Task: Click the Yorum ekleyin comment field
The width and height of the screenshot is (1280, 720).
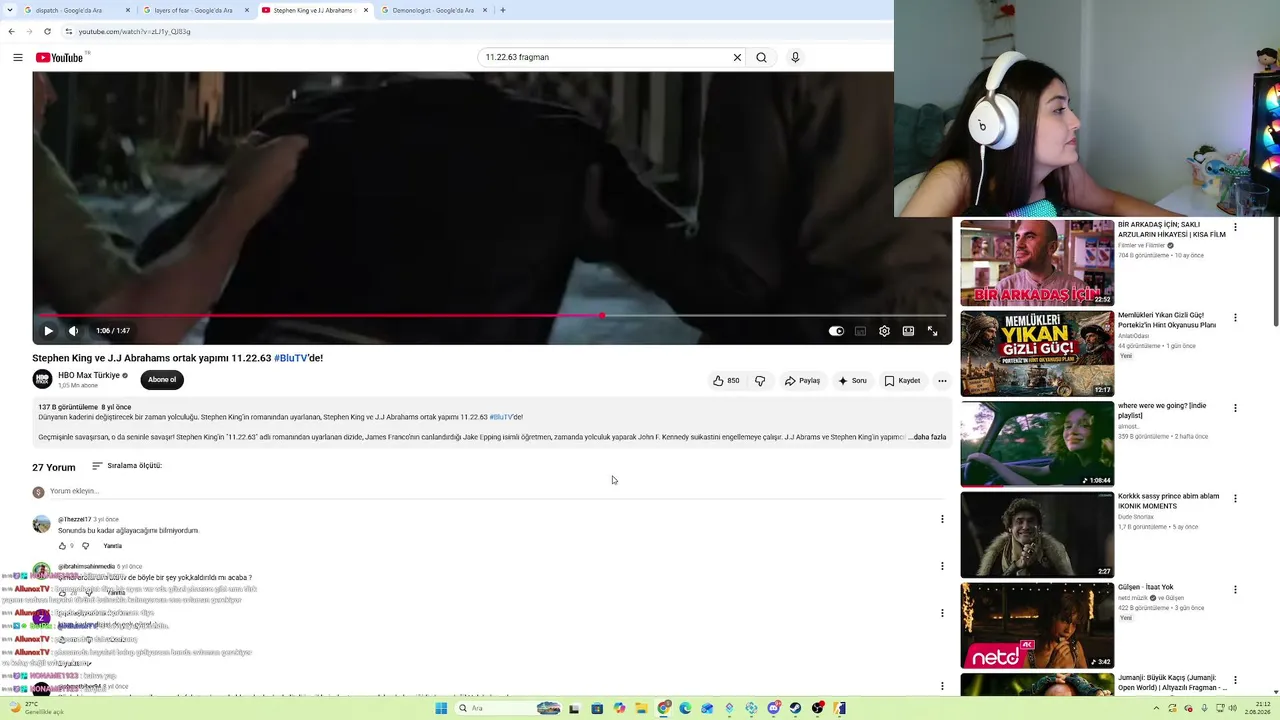Action: pyautogui.click(x=497, y=491)
